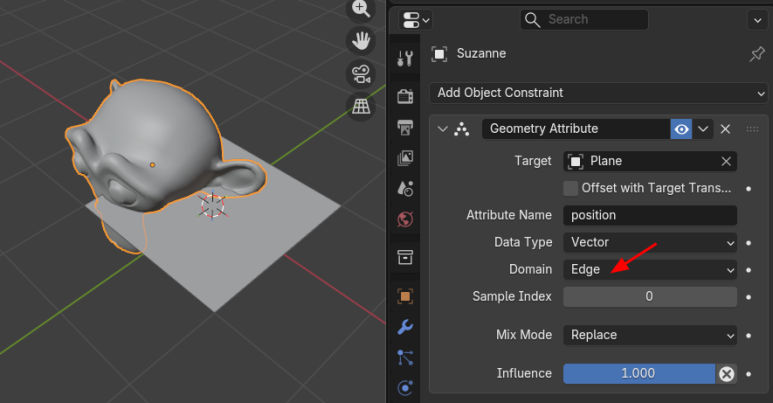
Task: Open the properties options dropdown arrow
Action: tap(757, 20)
